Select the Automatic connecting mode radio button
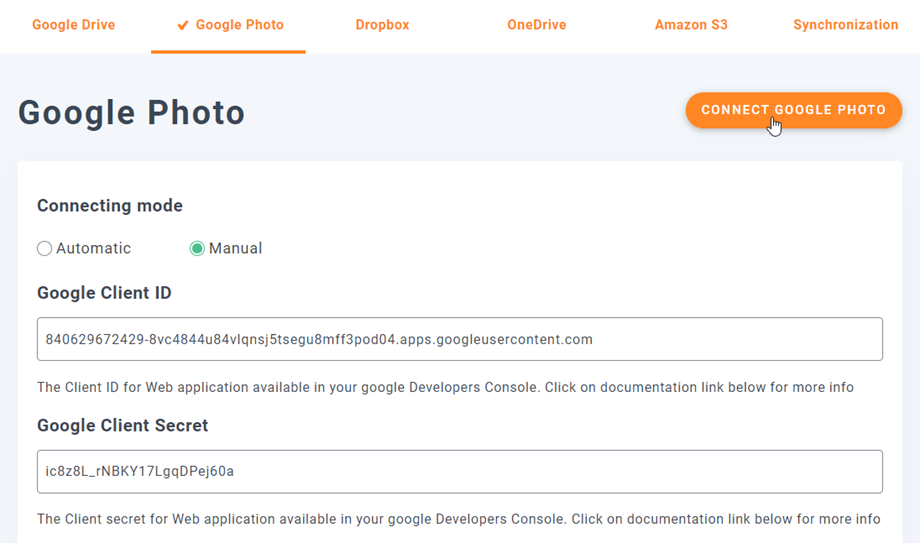Screen dimensions: 920x543 click(45, 249)
